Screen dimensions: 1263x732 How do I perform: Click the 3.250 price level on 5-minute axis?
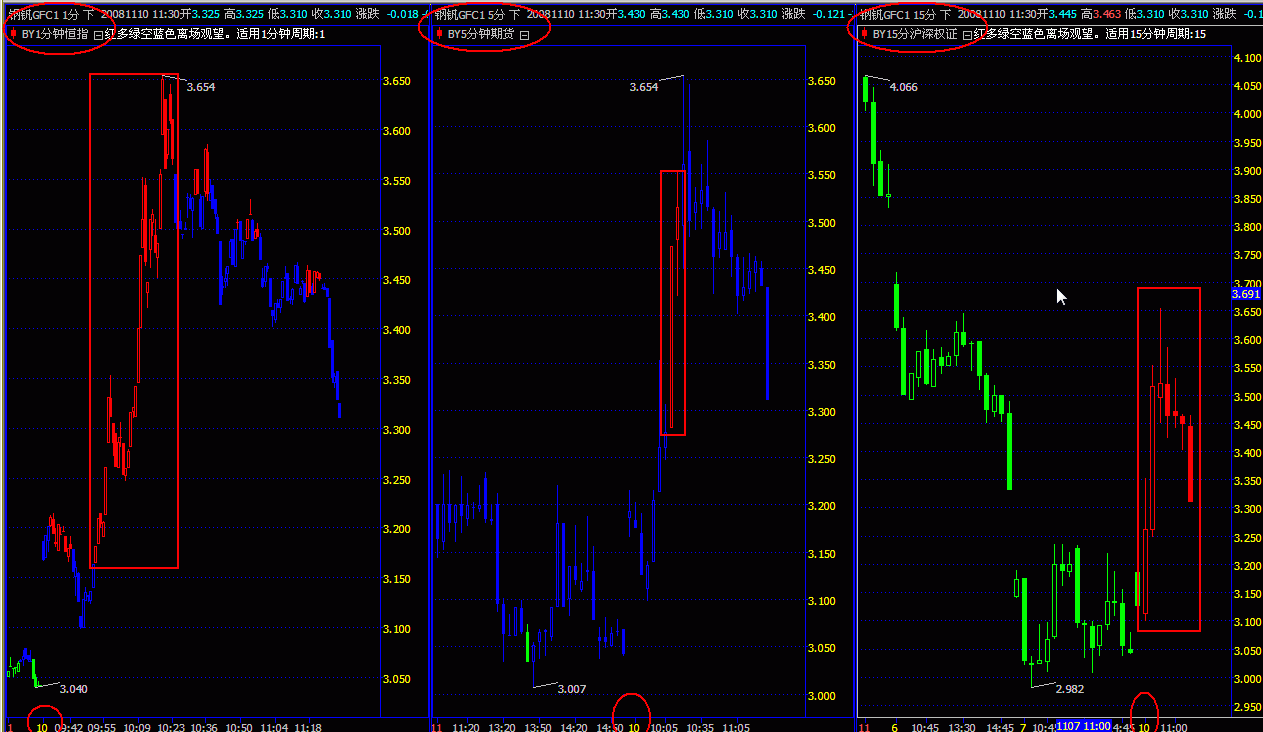pos(822,459)
